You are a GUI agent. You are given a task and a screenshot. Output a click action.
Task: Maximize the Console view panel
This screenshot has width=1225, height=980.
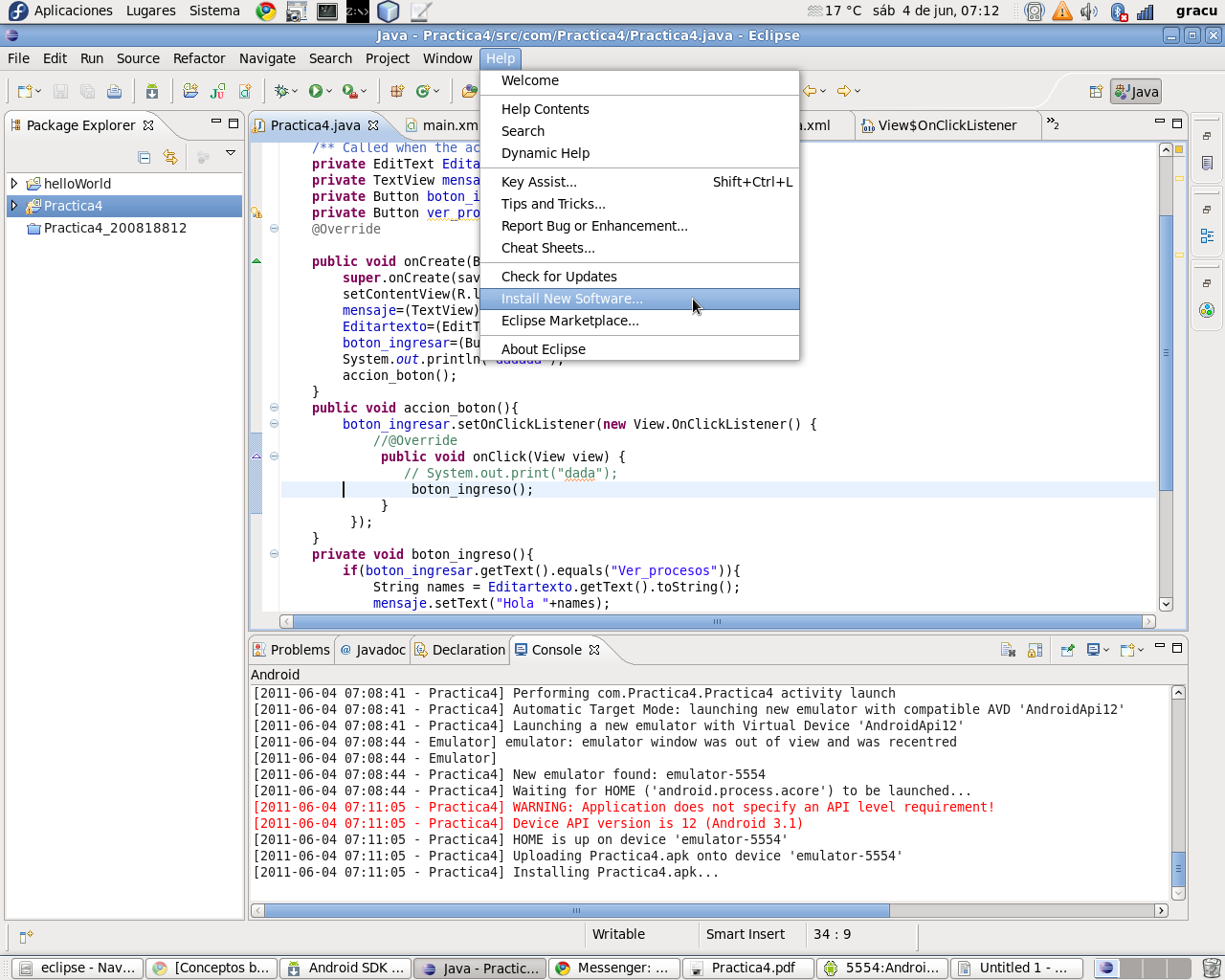point(1177,648)
